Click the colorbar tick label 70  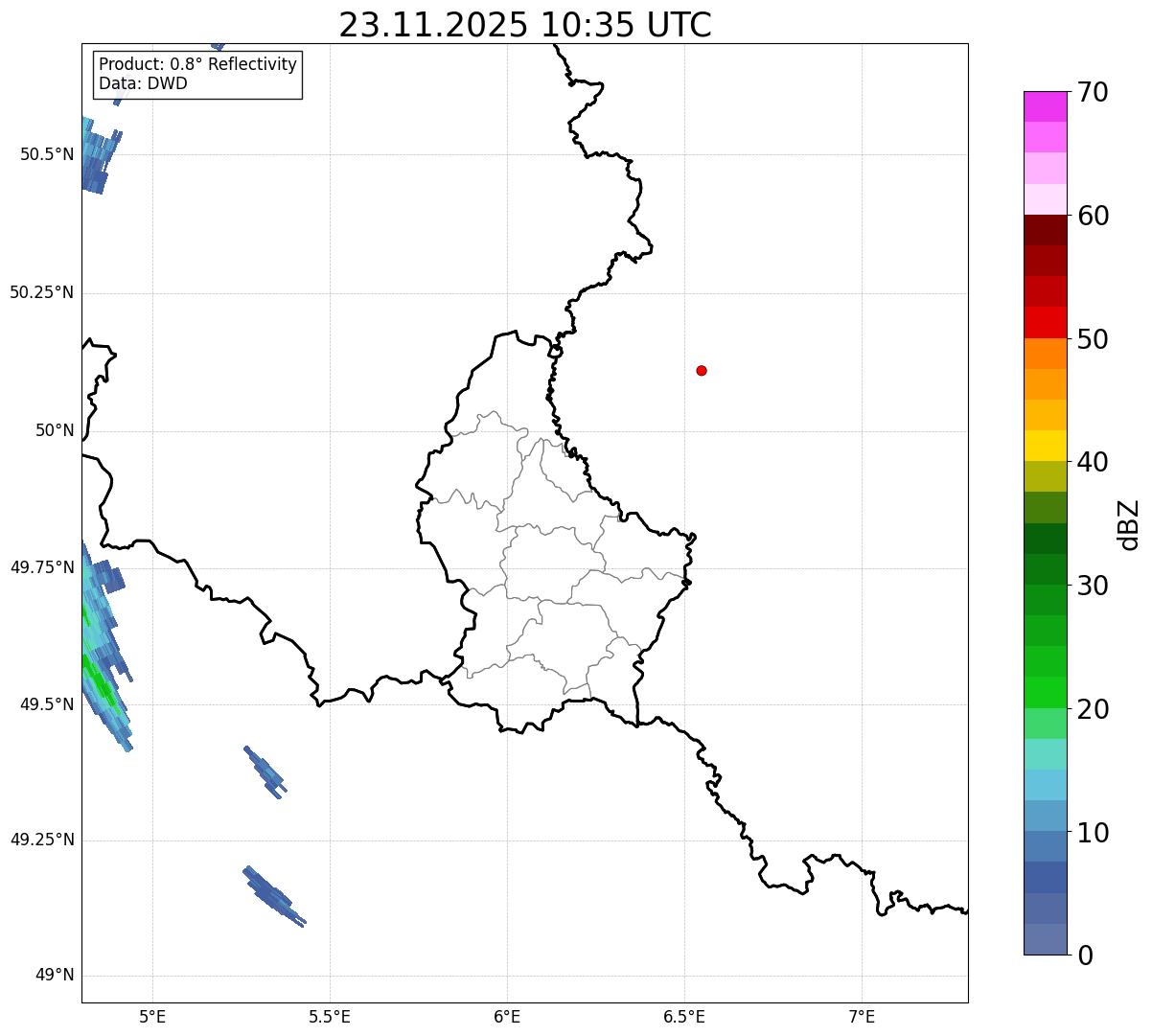tap(1093, 93)
